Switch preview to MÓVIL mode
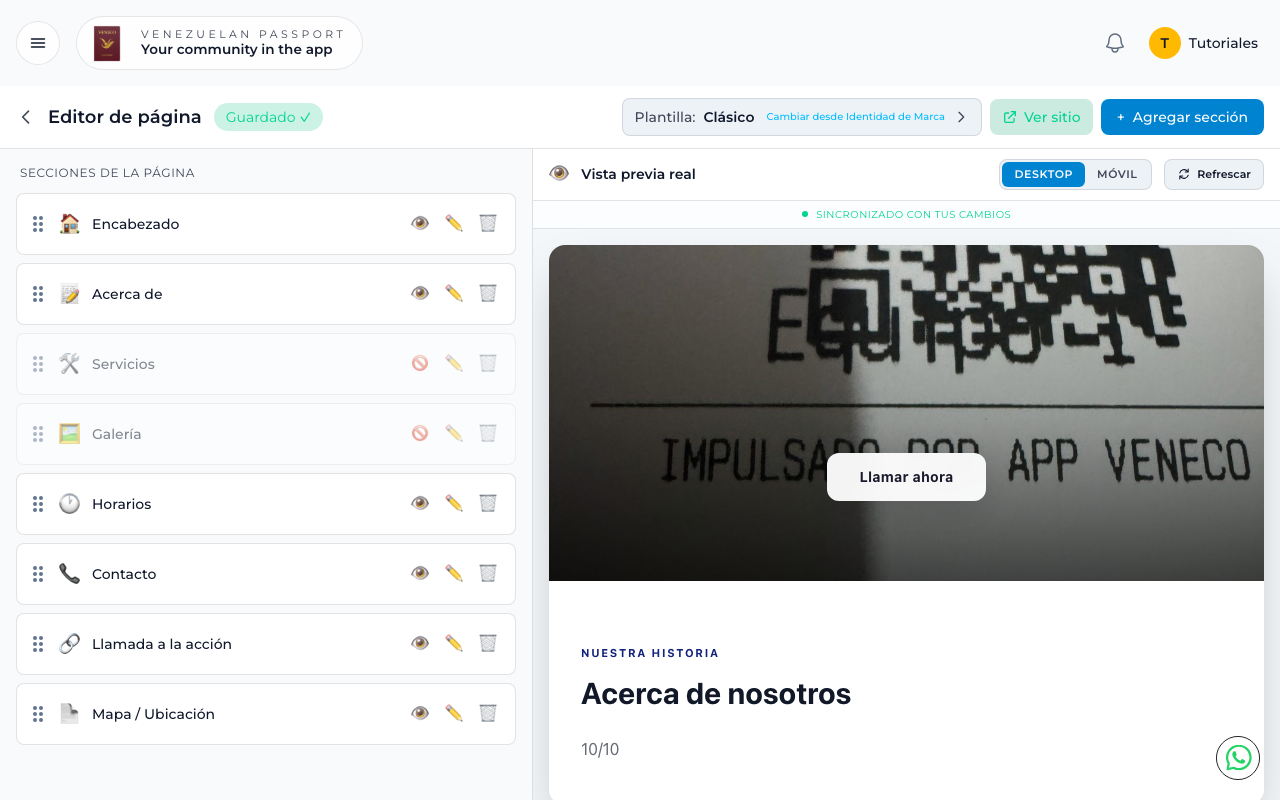This screenshot has height=800, width=1280. coord(1117,174)
